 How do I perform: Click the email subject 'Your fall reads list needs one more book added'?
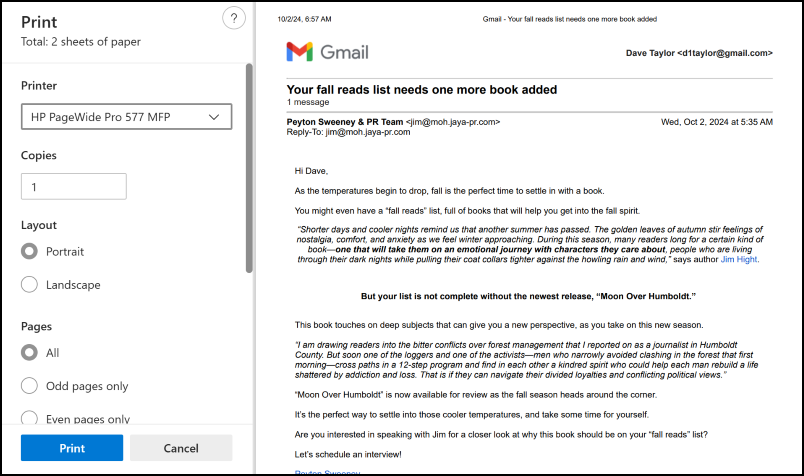421,90
